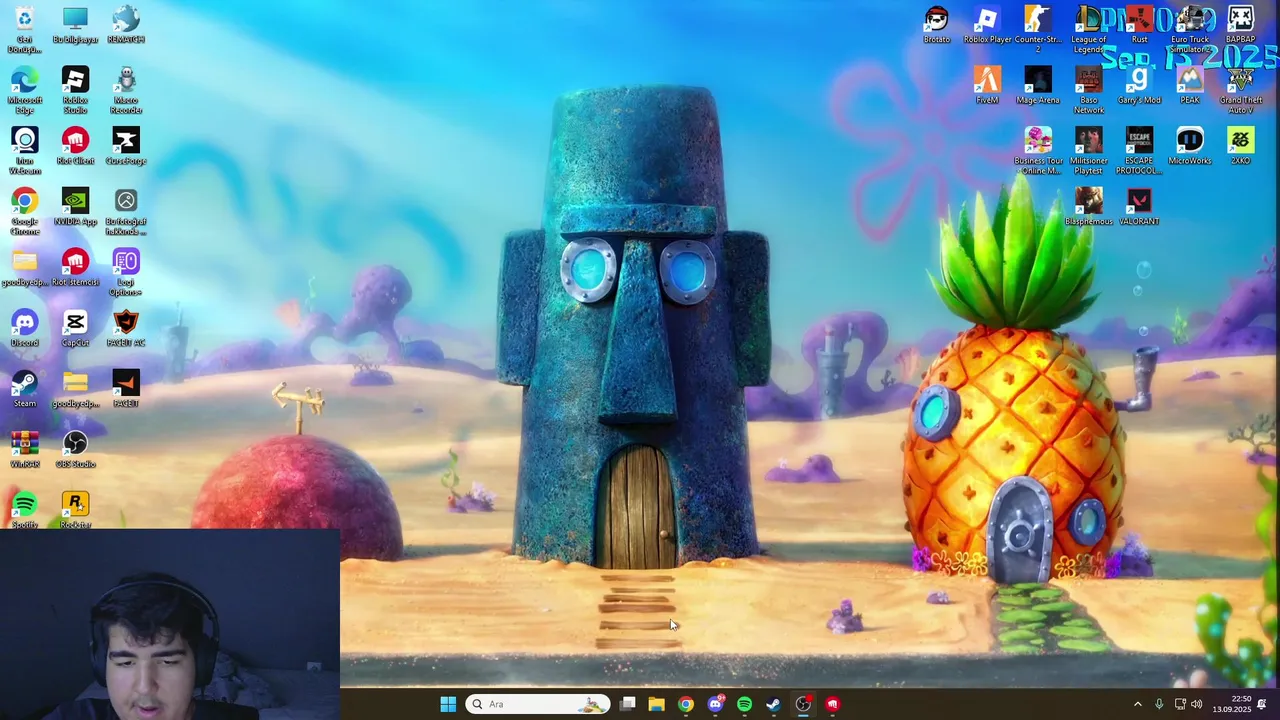Launch the Euro Truck Simulator 2 shortcut
Viewport: 1280px width, 720px height.
[1190, 29]
